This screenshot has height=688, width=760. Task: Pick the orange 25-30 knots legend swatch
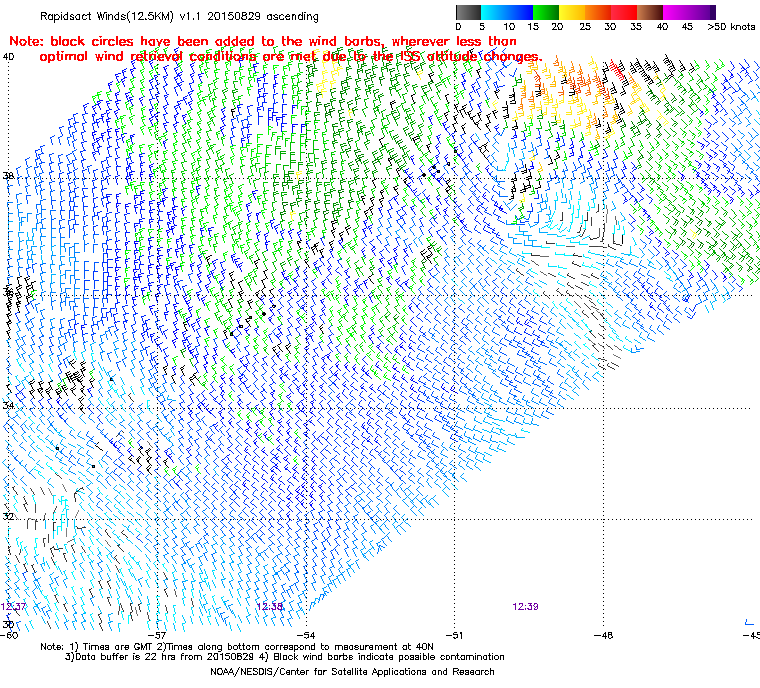point(598,12)
